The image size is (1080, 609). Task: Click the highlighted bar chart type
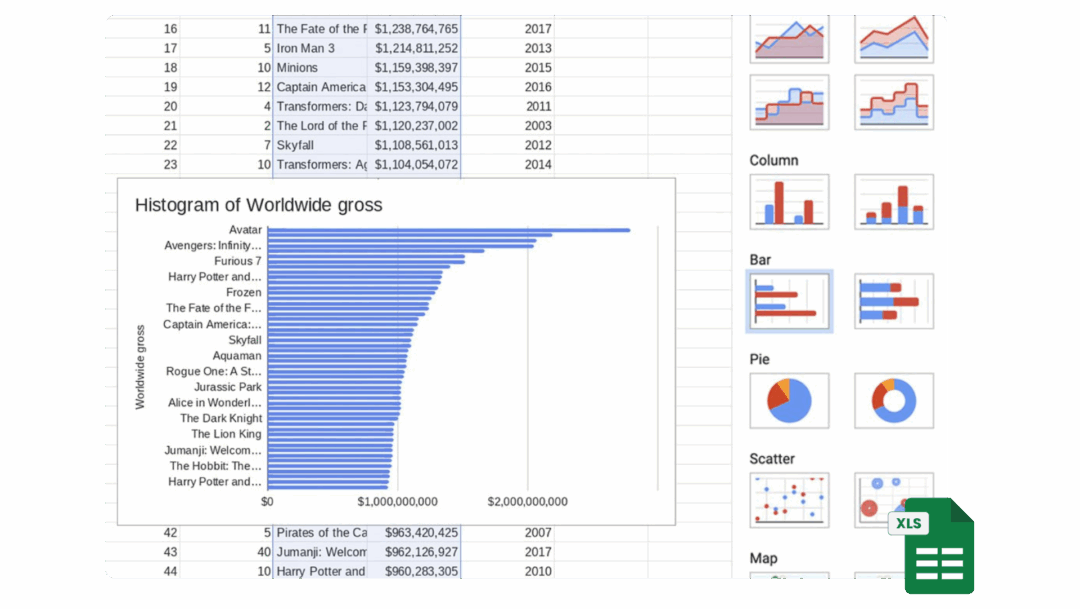point(789,301)
